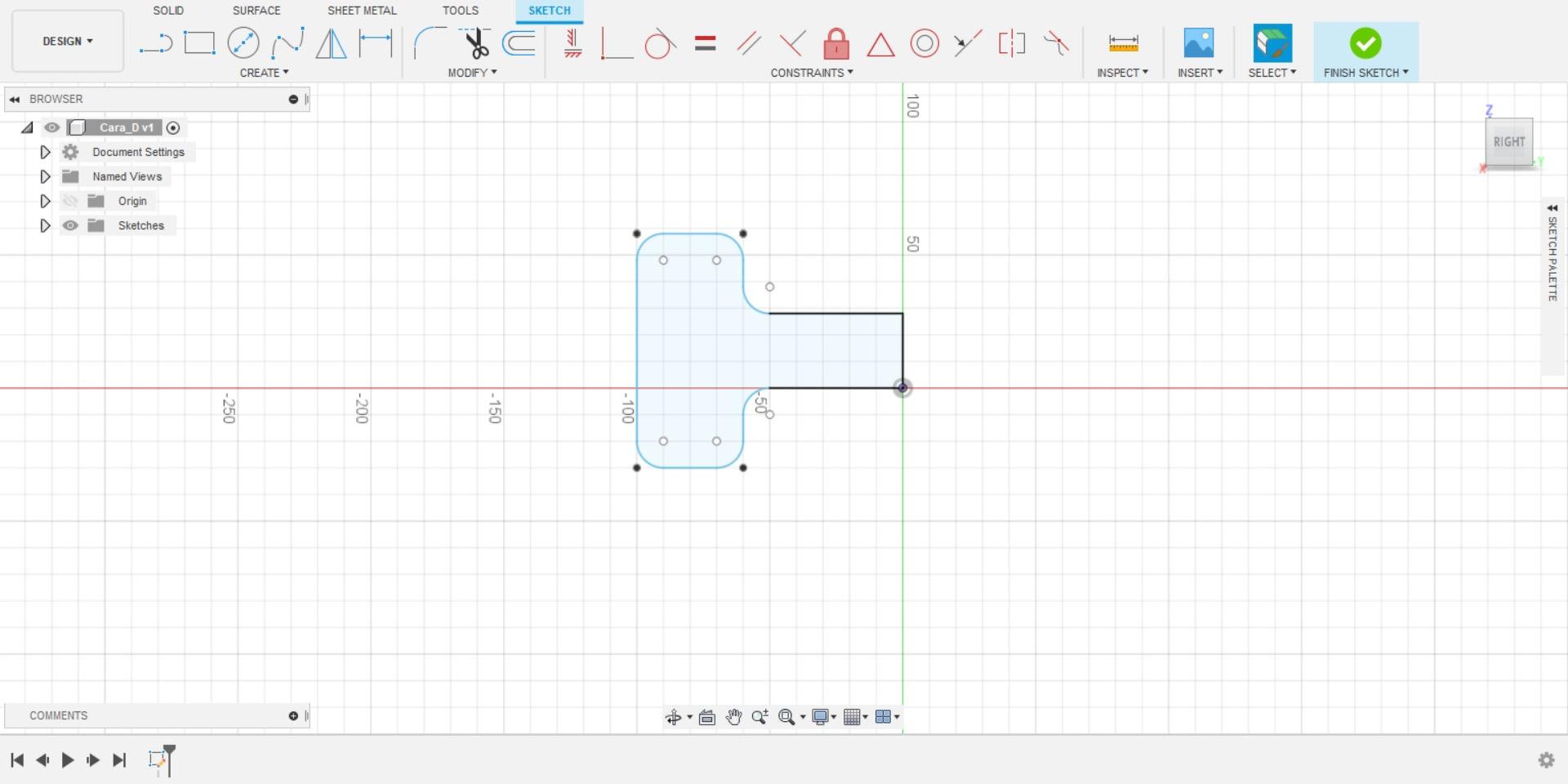Screen dimensions: 1568x784
Task: Click the Select tool icon
Action: tap(1272, 43)
